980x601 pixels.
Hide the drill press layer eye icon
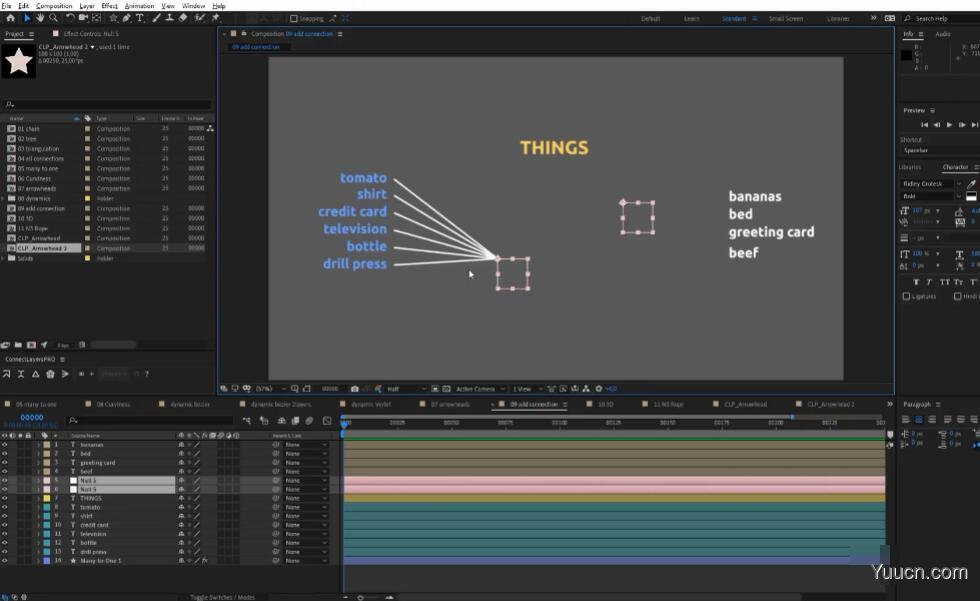tap(4, 552)
